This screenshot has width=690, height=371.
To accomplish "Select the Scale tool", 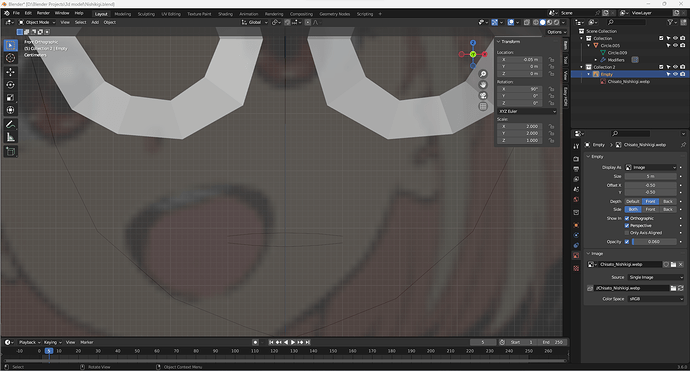I will pos(11,98).
